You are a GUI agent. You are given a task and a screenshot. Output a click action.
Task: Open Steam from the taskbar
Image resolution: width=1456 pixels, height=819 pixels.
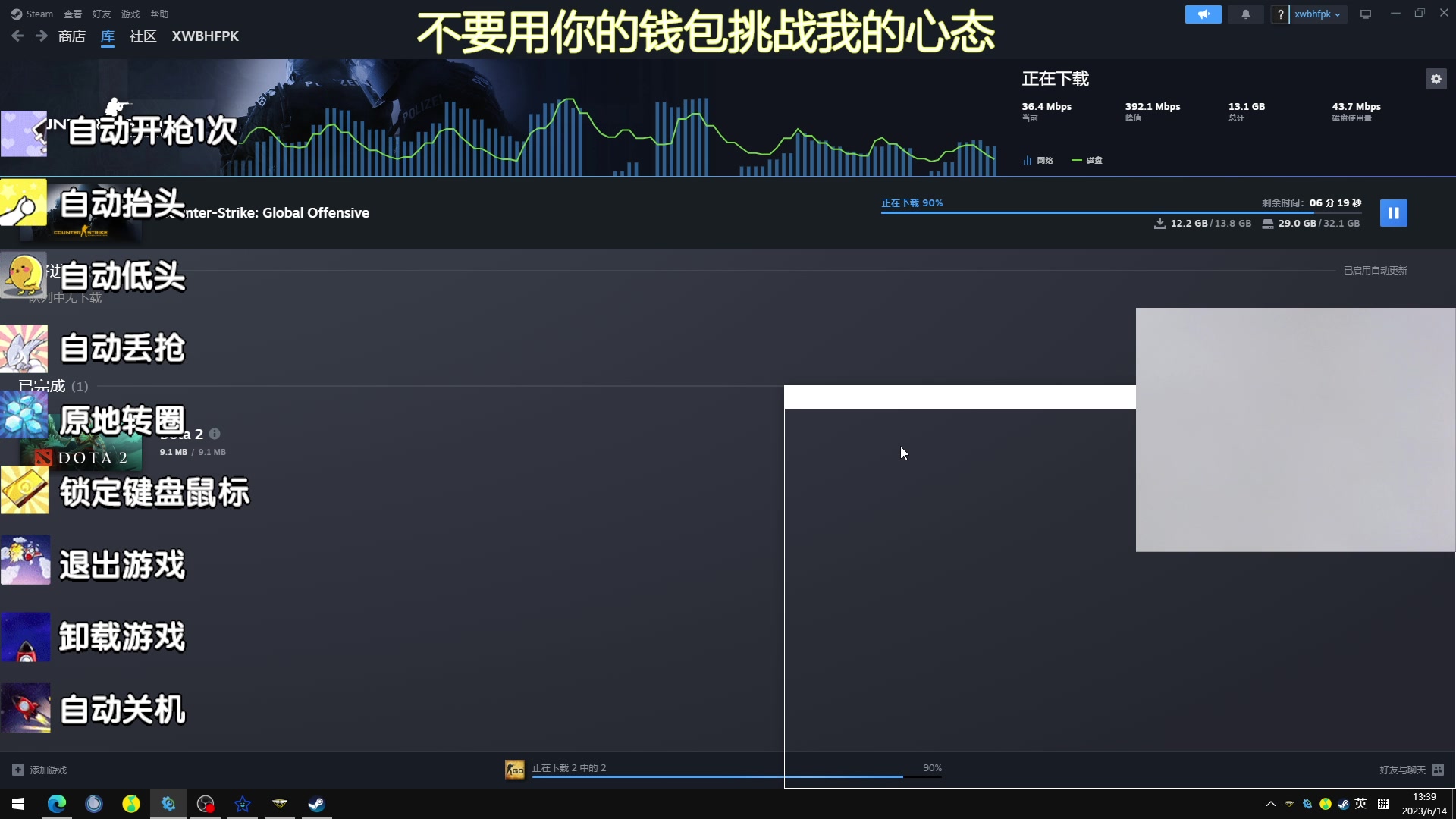point(317,804)
